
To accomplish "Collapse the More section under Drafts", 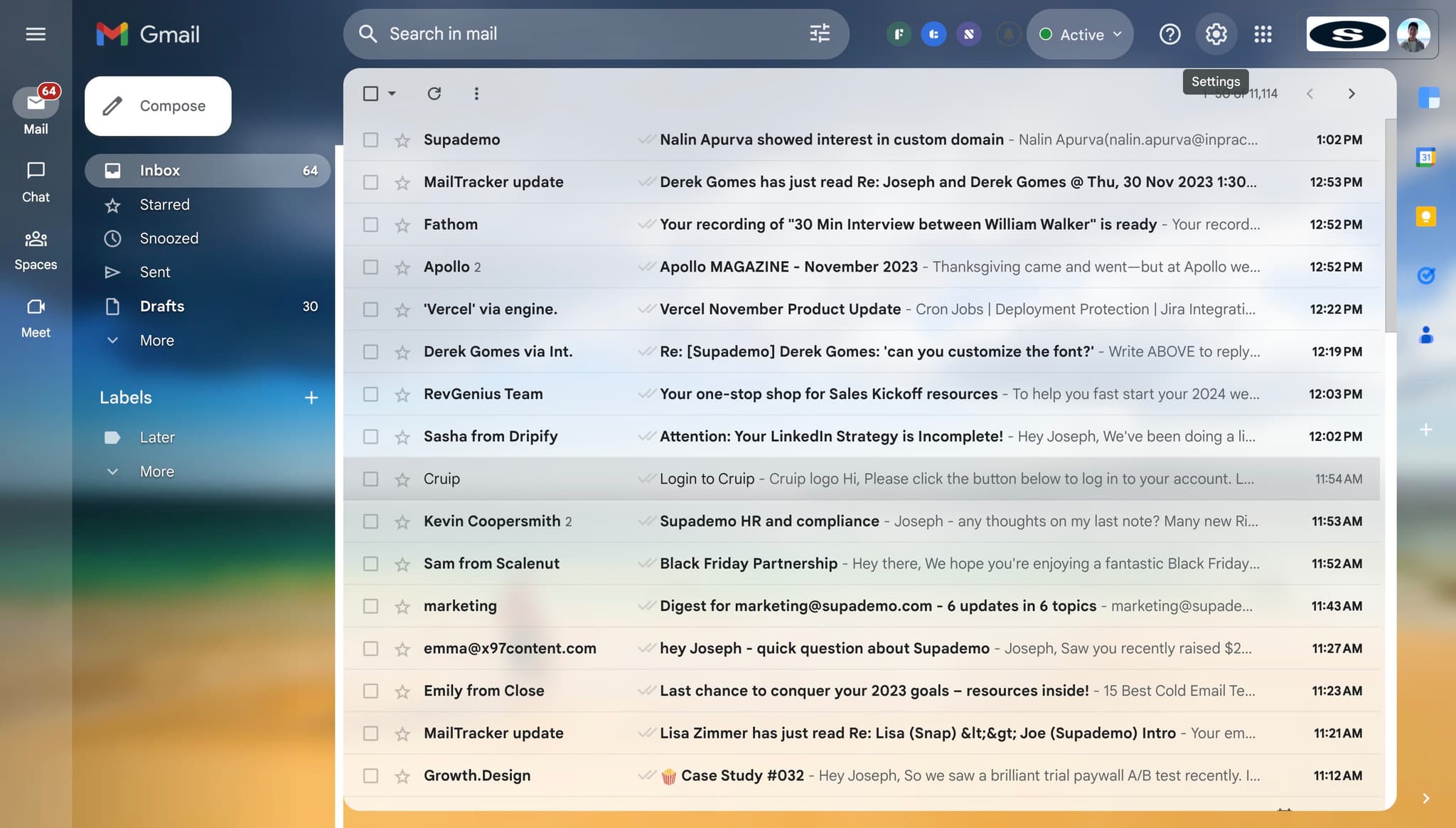I will tap(156, 340).
